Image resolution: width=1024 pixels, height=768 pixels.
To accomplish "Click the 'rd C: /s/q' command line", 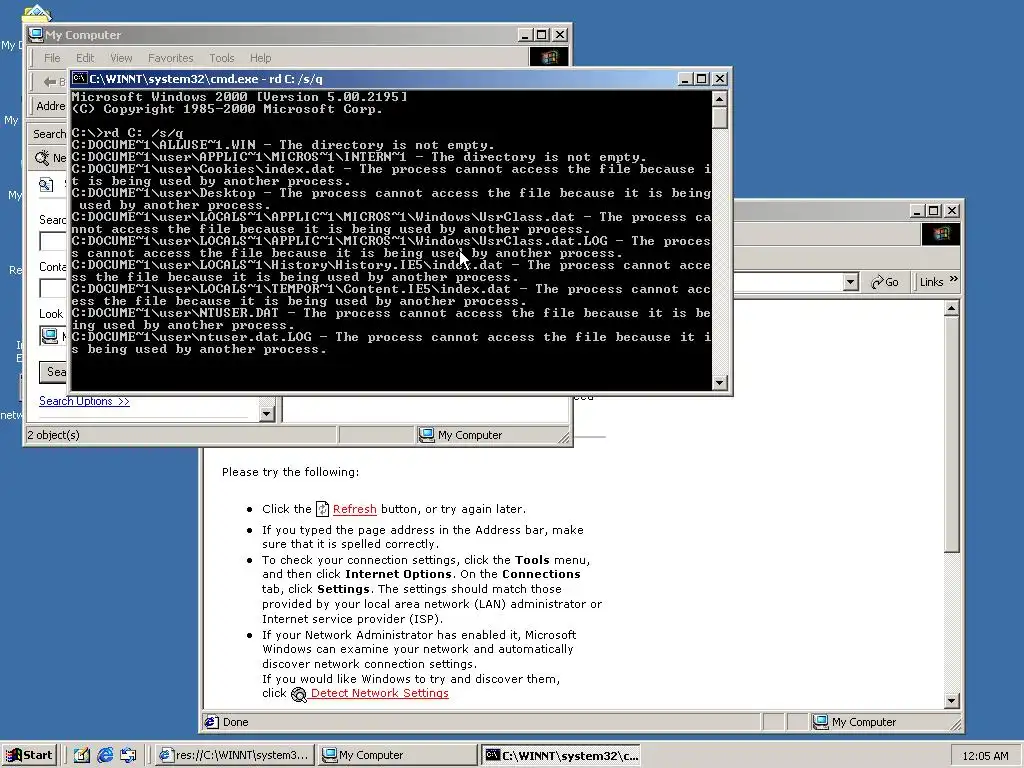I will [128, 133].
